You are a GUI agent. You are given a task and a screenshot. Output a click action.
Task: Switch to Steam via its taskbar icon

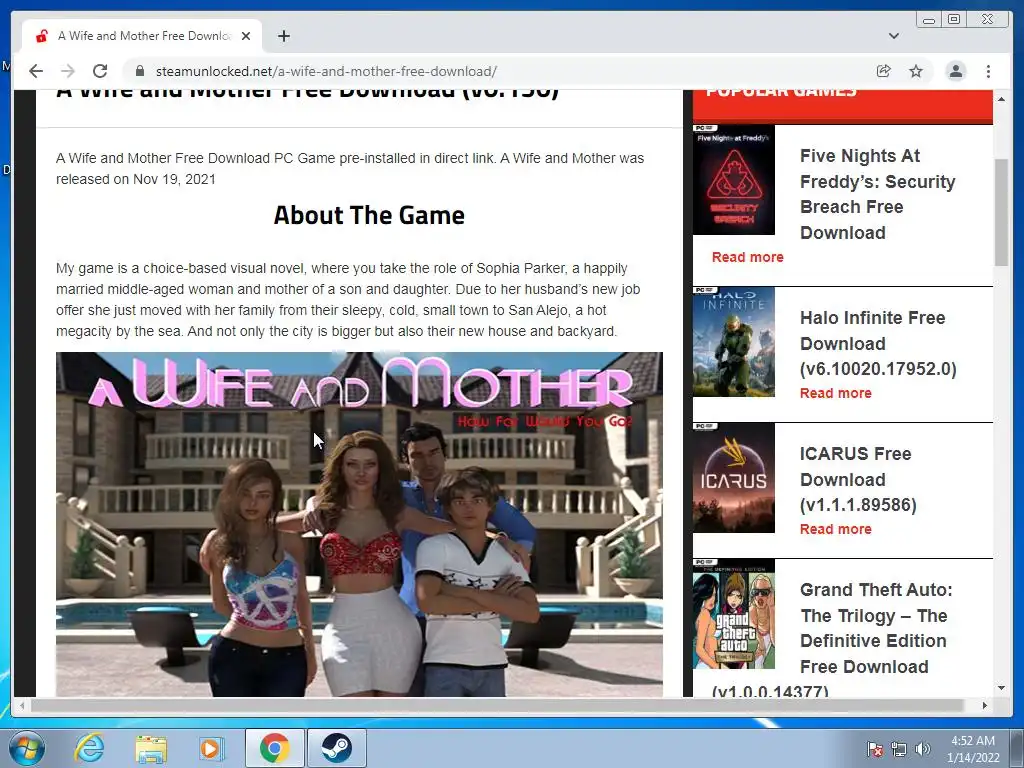(x=336, y=748)
